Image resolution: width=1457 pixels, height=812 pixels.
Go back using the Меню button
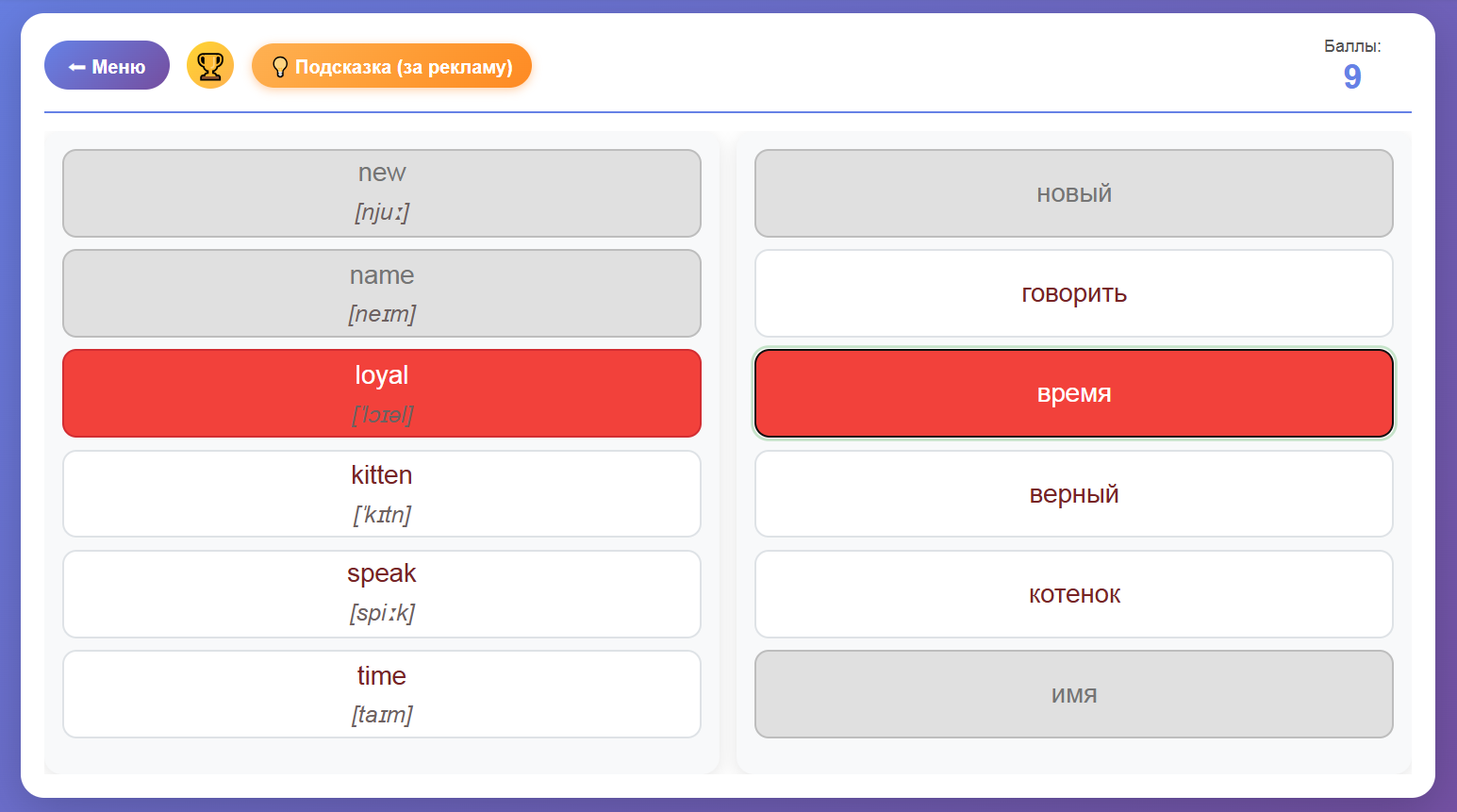(107, 66)
